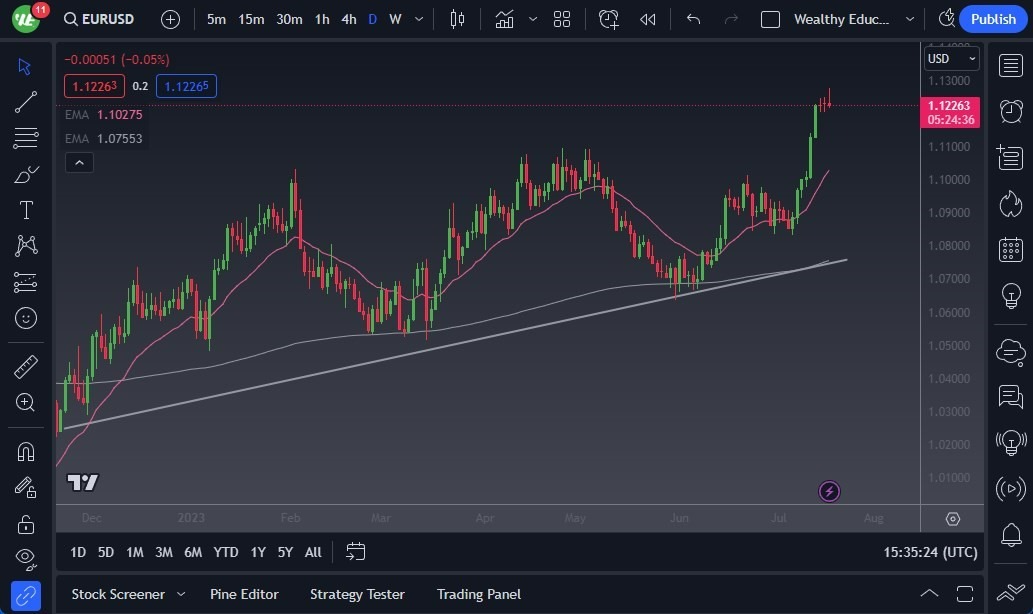Toggle lock all drawings
The height and width of the screenshot is (614, 1033).
pos(26,523)
